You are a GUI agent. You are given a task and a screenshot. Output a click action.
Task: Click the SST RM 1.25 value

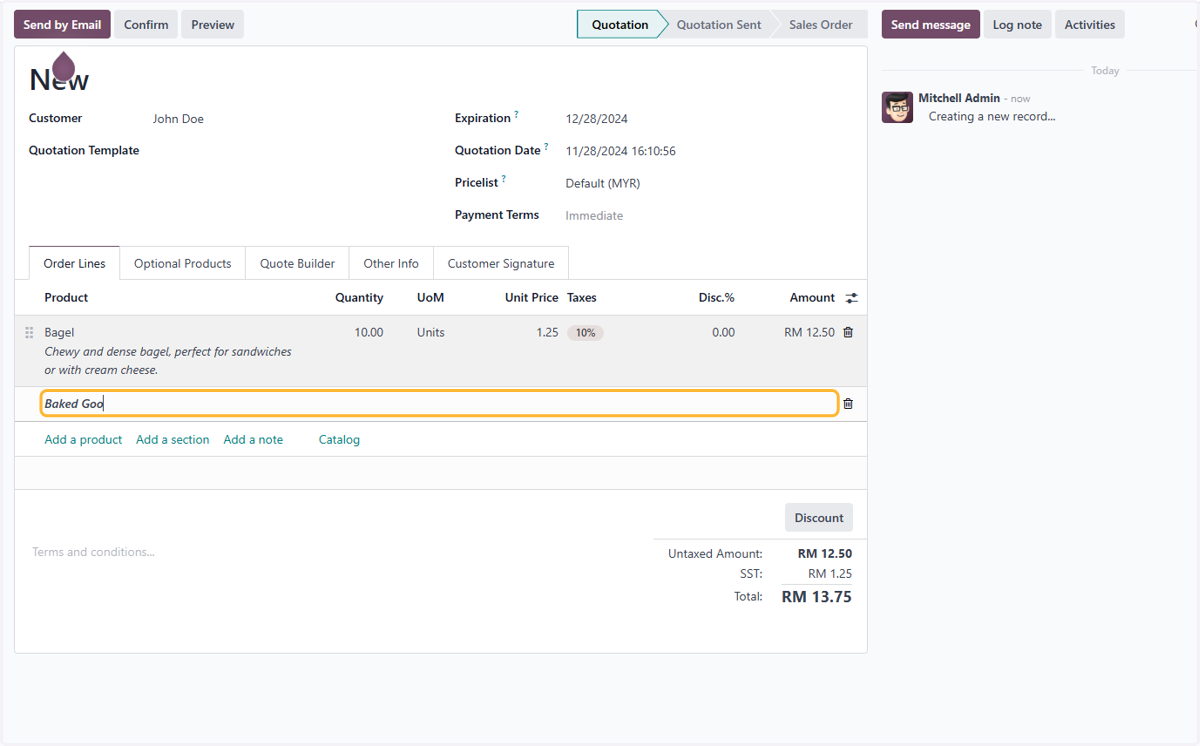click(830, 574)
